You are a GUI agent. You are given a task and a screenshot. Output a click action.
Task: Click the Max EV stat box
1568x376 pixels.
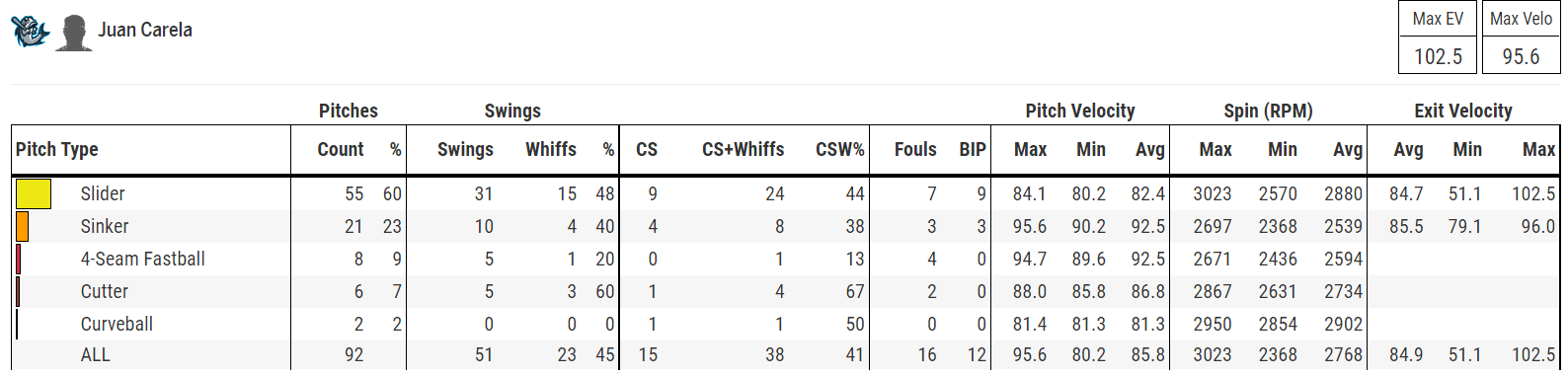point(1438,38)
